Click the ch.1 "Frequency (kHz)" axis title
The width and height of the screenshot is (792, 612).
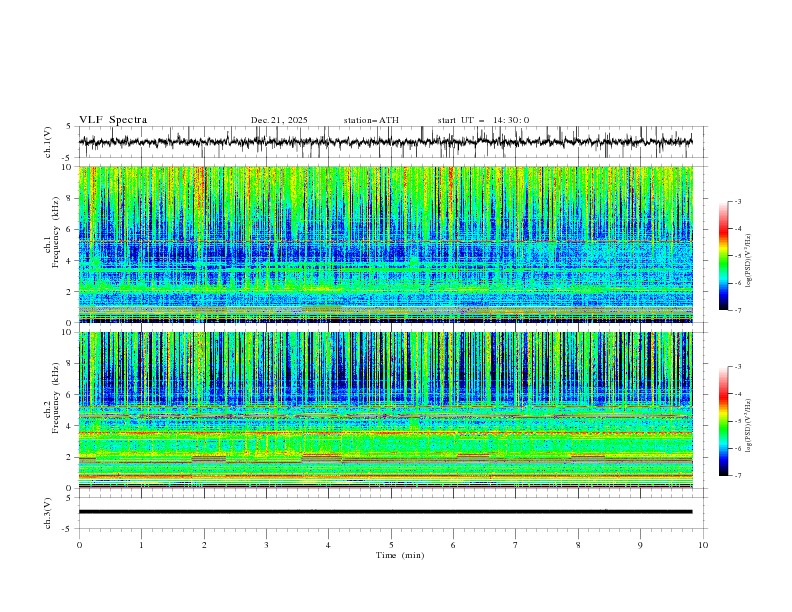57,232
